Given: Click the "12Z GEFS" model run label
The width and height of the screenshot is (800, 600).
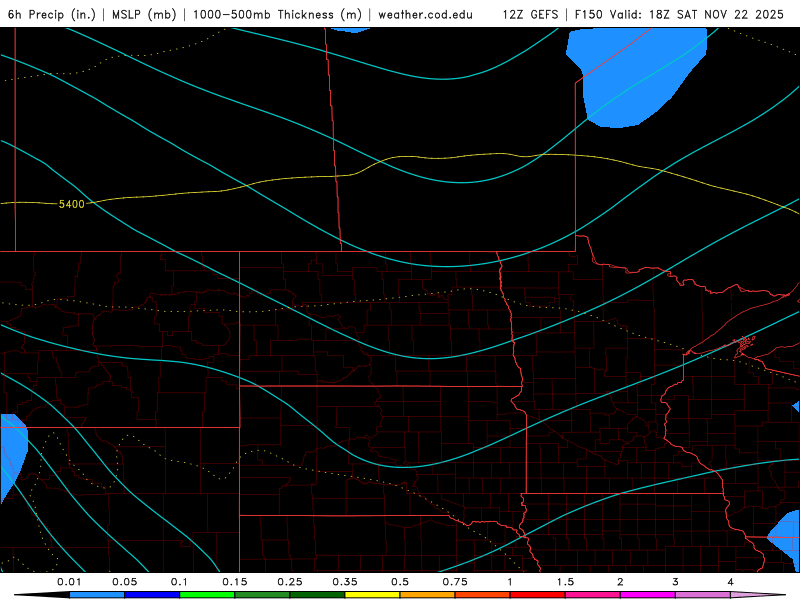Looking at the screenshot, I should (530, 14).
